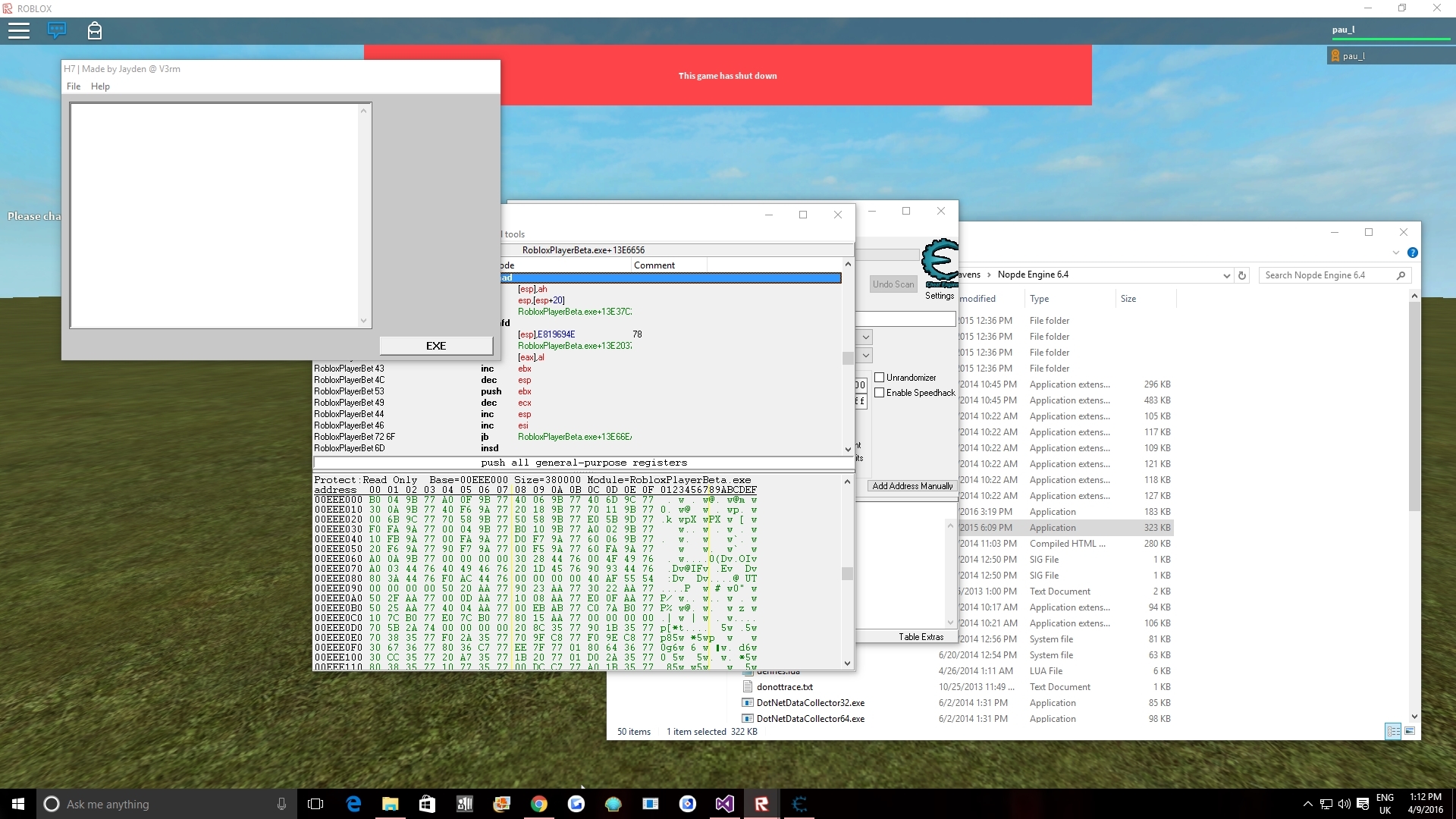Open Action Center notifications icon

(x=1363, y=804)
